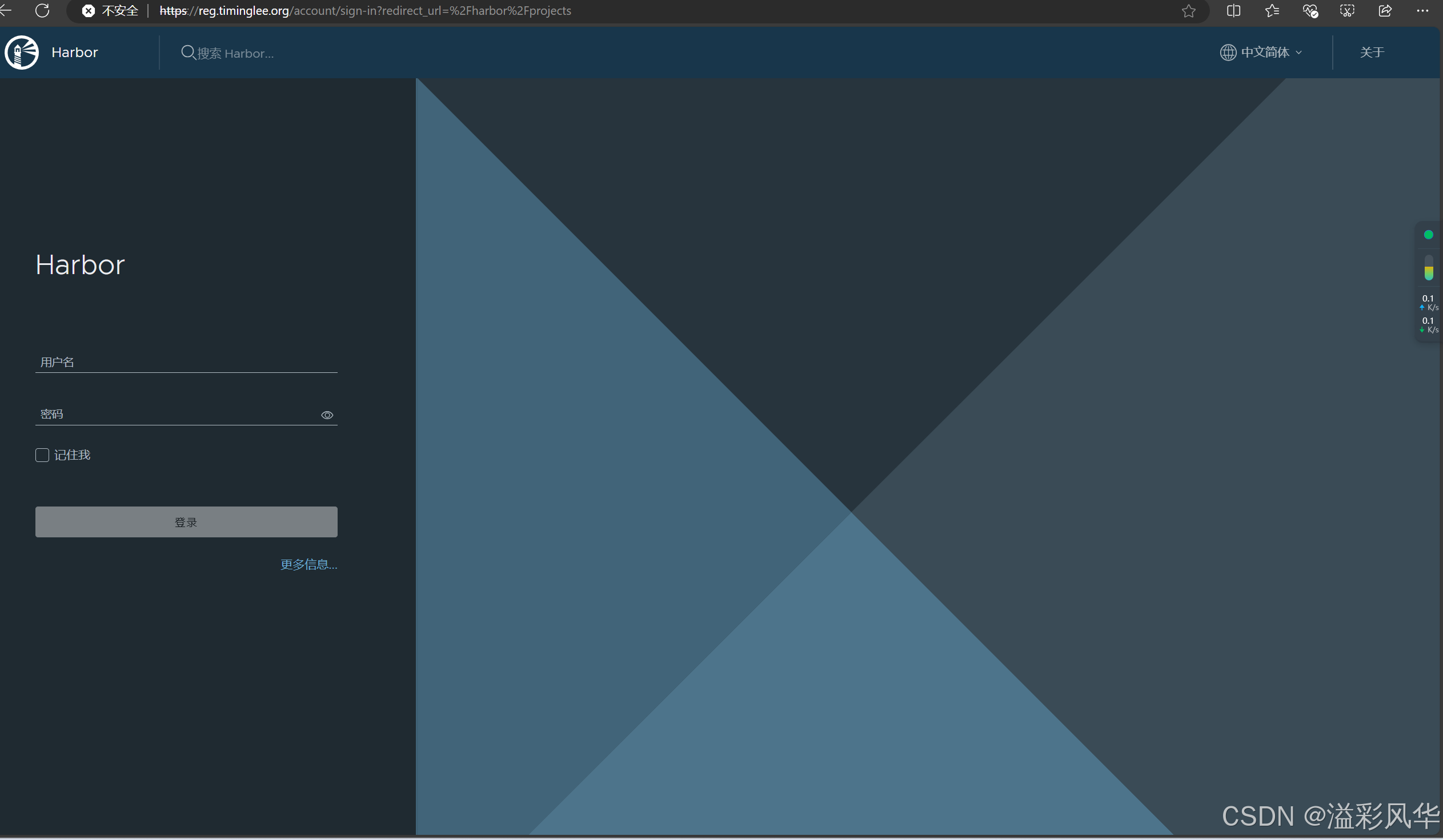Click the not-secure warning icon in address bar
This screenshot has height=840, width=1443.
[x=88, y=11]
